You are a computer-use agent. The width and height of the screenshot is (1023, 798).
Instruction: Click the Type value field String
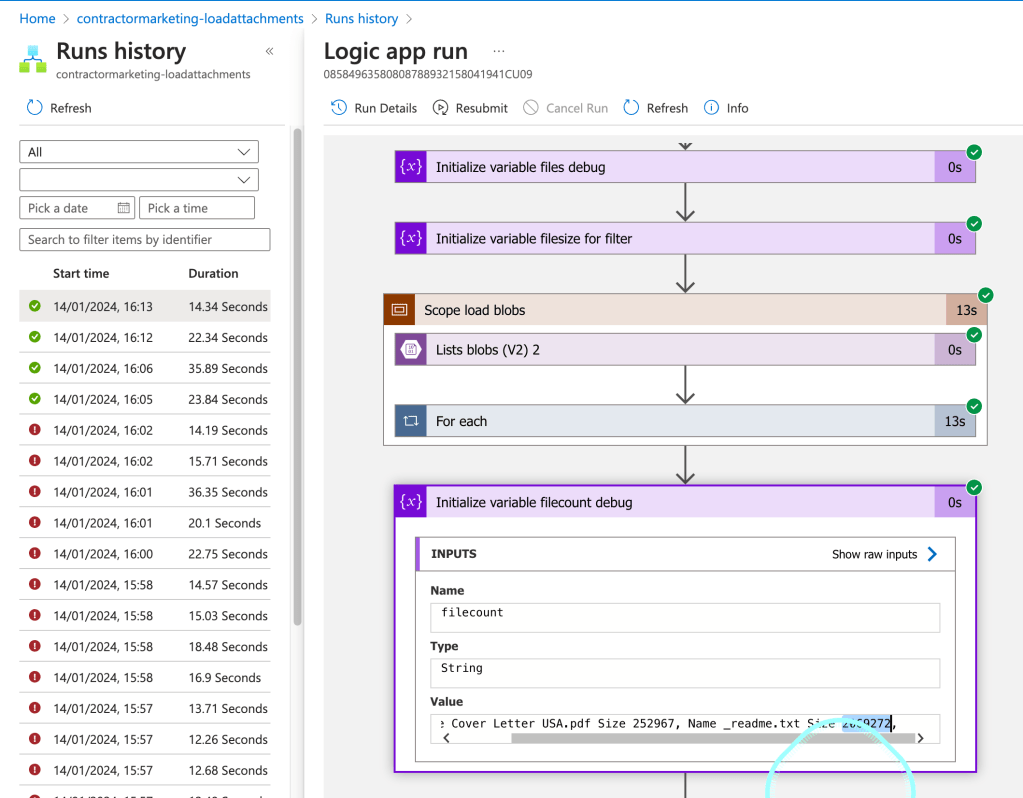[685, 673]
